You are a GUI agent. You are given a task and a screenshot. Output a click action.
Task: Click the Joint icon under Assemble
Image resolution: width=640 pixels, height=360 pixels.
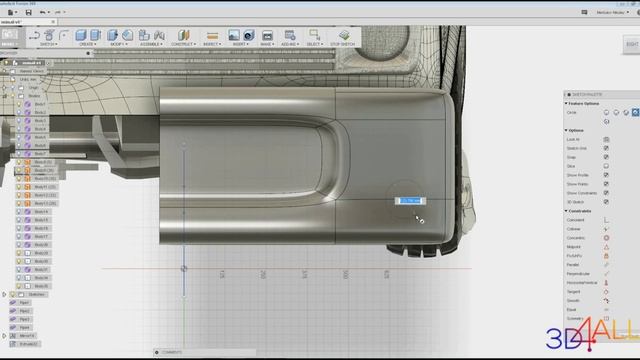[159, 35]
